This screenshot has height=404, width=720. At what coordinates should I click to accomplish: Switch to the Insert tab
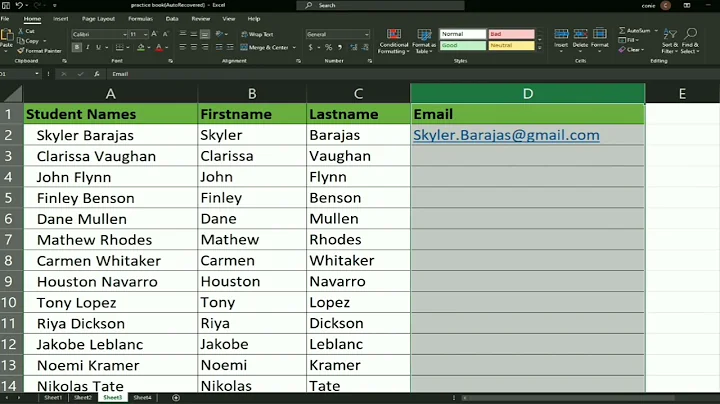(61, 19)
